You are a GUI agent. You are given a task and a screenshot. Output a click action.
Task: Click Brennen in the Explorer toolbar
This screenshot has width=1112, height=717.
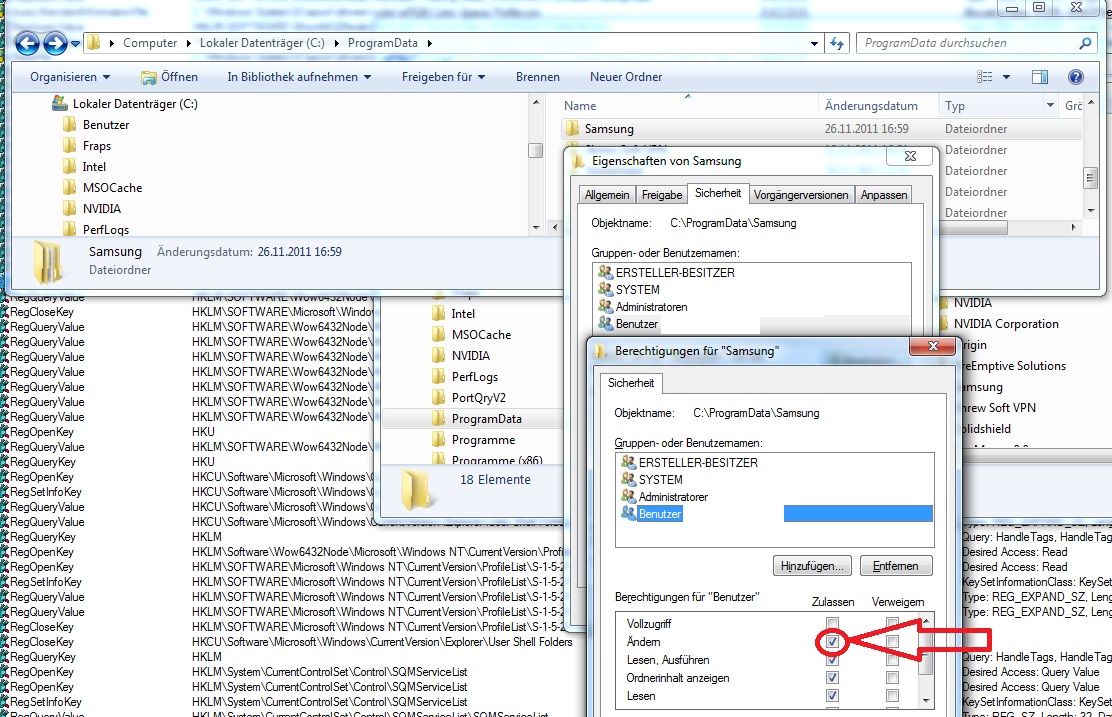pyautogui.click(x=538, y=77)
